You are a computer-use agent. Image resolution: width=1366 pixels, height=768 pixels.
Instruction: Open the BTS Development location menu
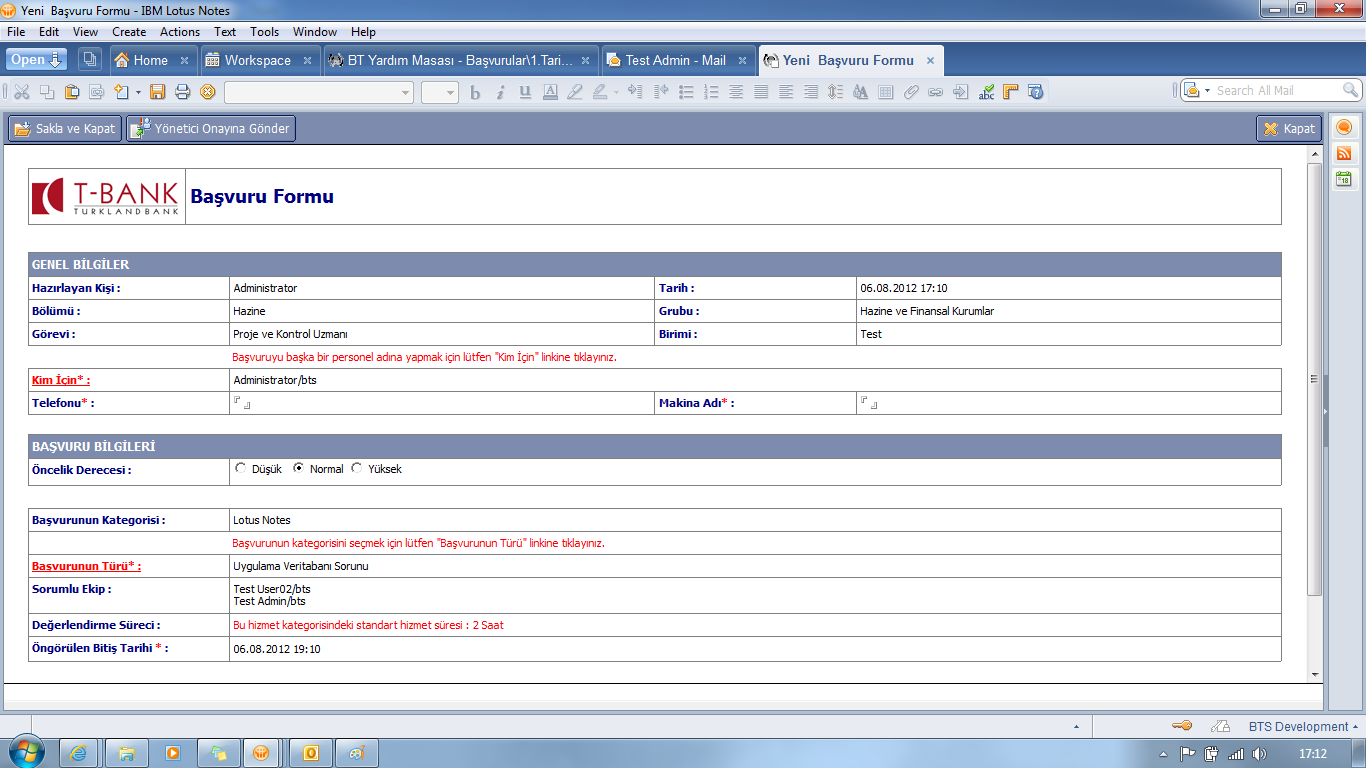pos(1303,726)
